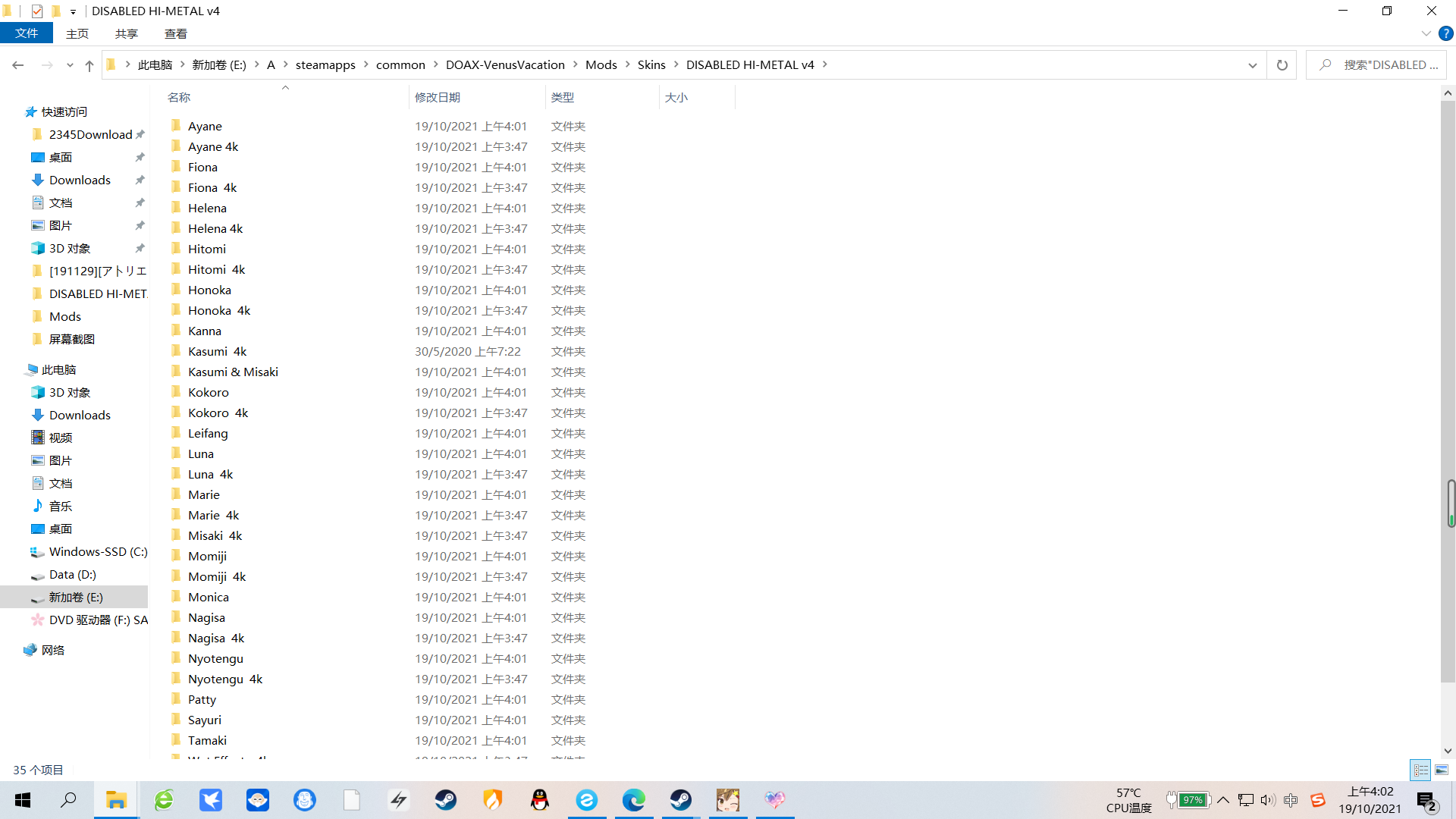This screenshot has width=1456, height=819.
Task: Open the orange flame taskbar app
Action: [493, 800]
